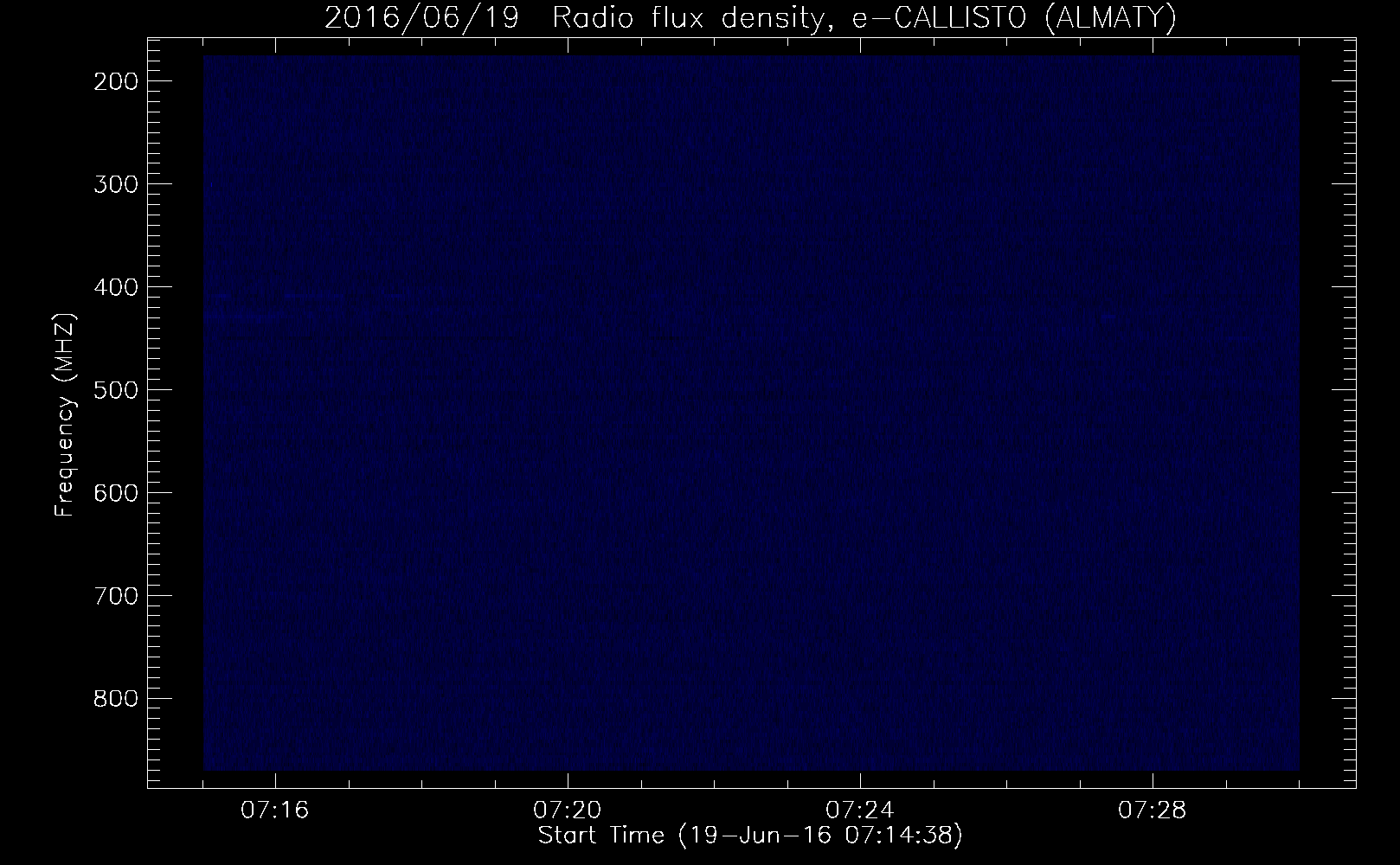This screenshot has height=865, width=1400.
Task: Click the 07:24 time tick label
Action: [x=860, y=811]
